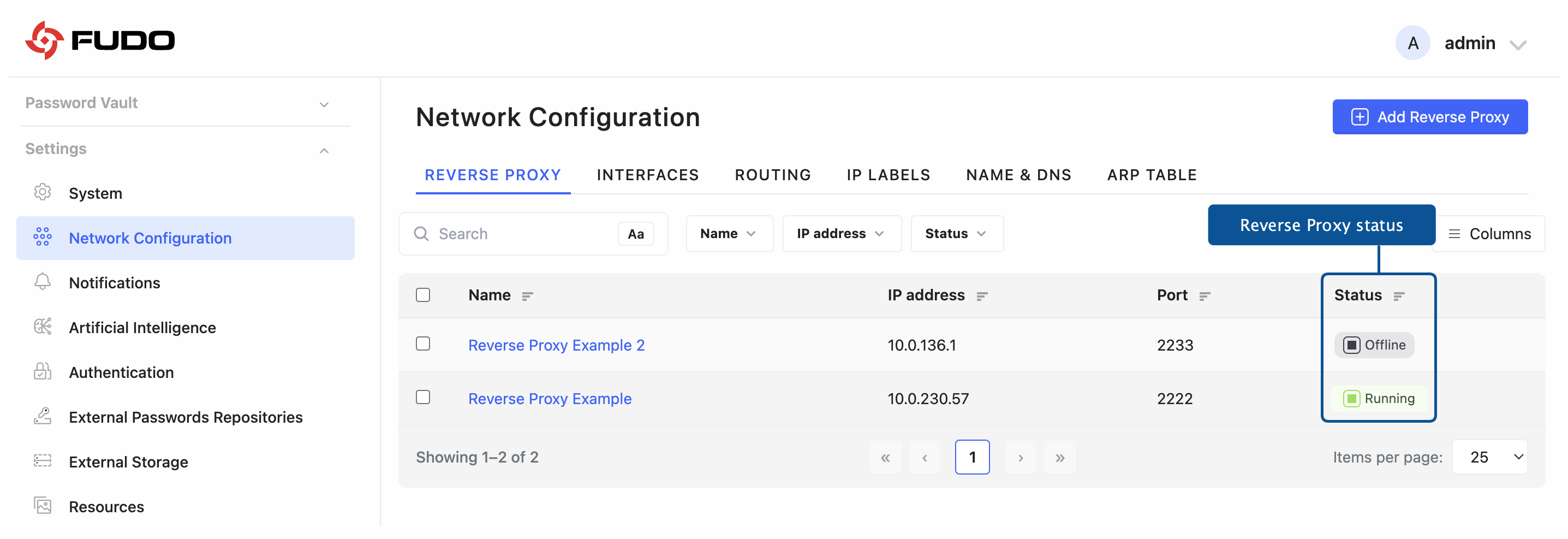Viewport: 1568px width, 539px height.
Task: Open the Name & DNS tab
Action: tap(1018, 175)
